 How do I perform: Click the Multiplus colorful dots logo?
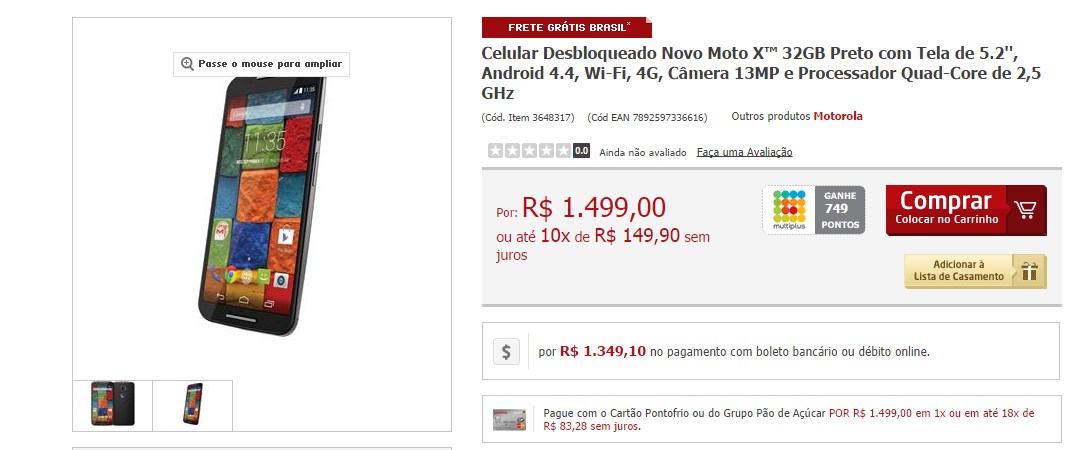point(789,210)
